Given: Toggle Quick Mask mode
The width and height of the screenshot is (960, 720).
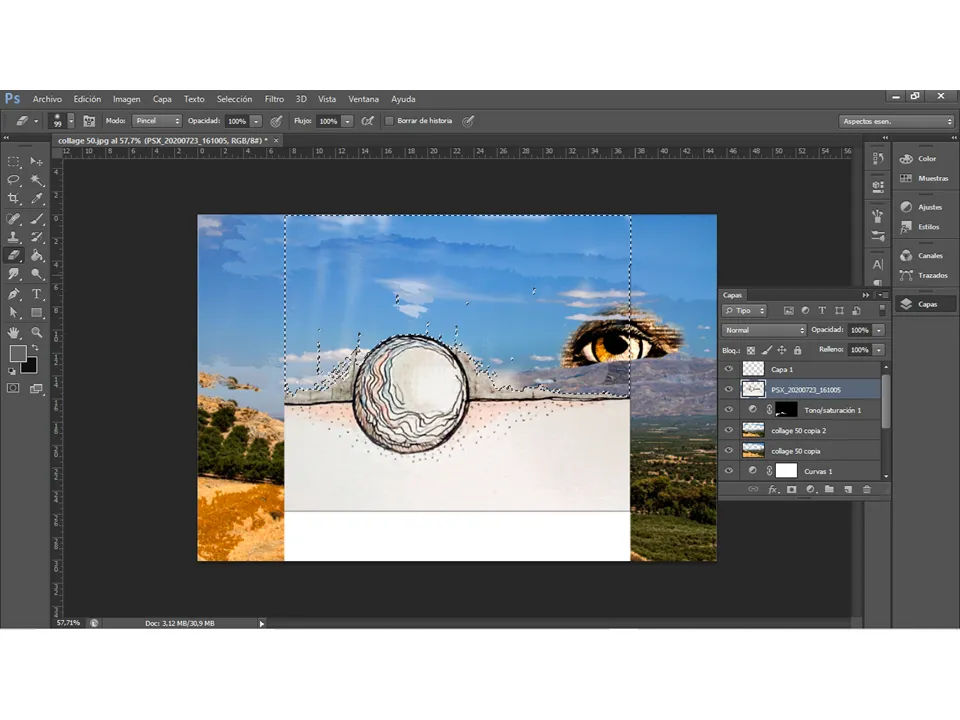Looking at the screenshot, I should [13, 388].
